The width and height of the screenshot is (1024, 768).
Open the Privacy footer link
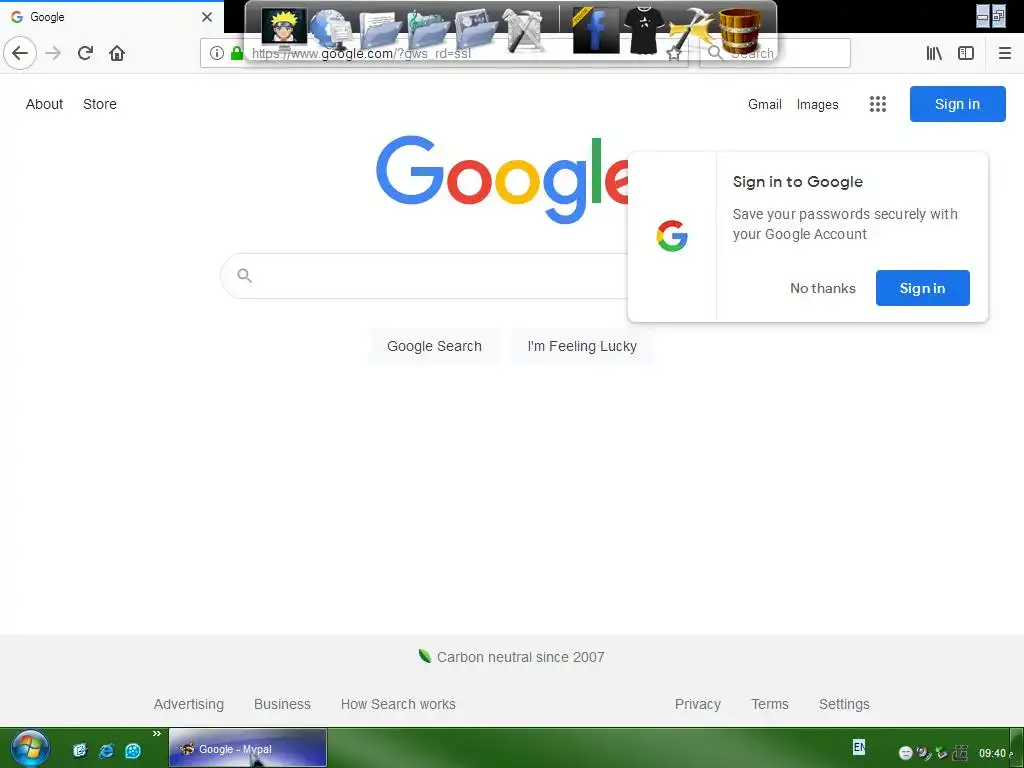click(697, 704)
